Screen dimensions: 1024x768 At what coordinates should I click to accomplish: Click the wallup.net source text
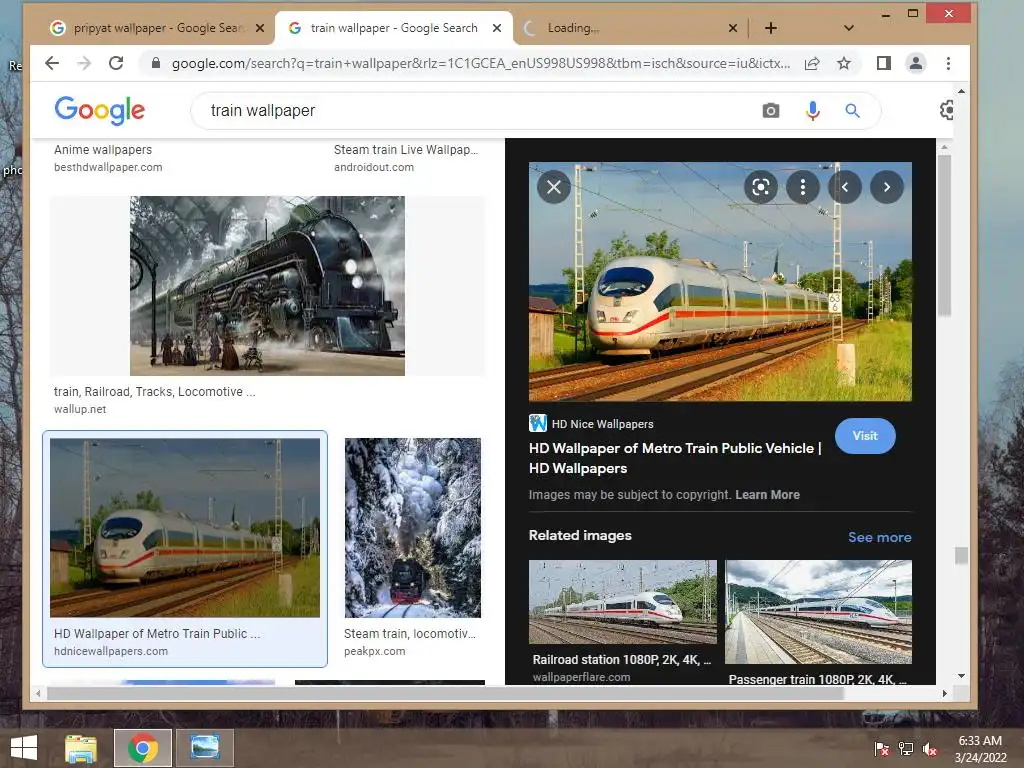80,409
